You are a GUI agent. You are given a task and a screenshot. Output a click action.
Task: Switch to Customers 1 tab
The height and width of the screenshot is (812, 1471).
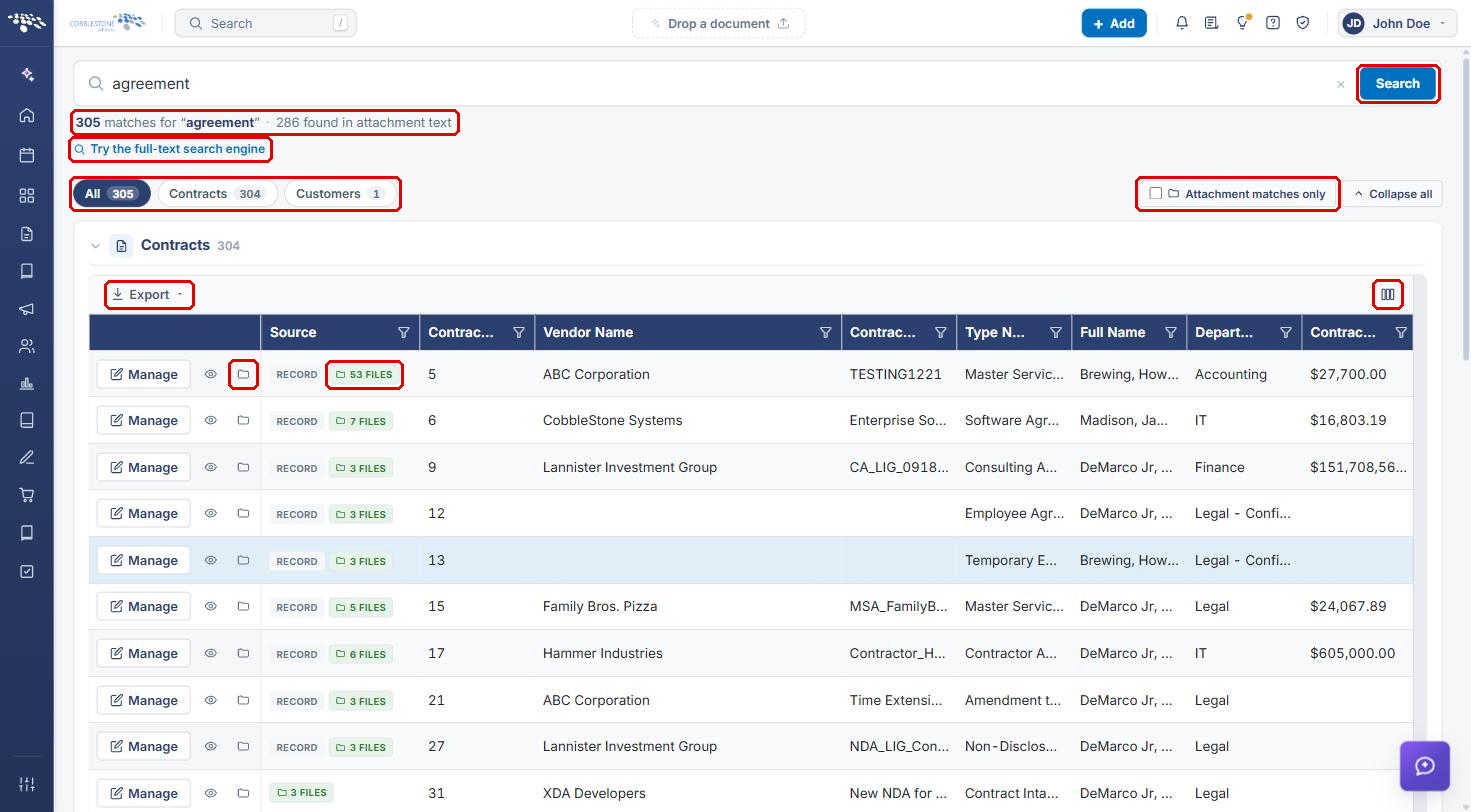[340, 194]
